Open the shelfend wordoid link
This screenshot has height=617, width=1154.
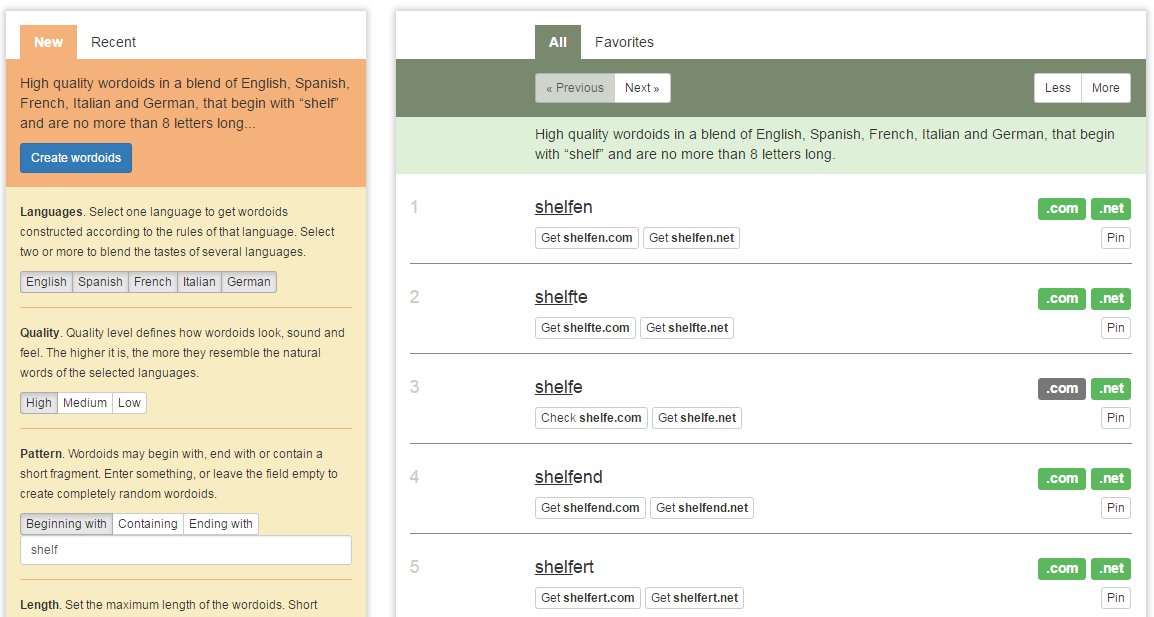(568, 477)
